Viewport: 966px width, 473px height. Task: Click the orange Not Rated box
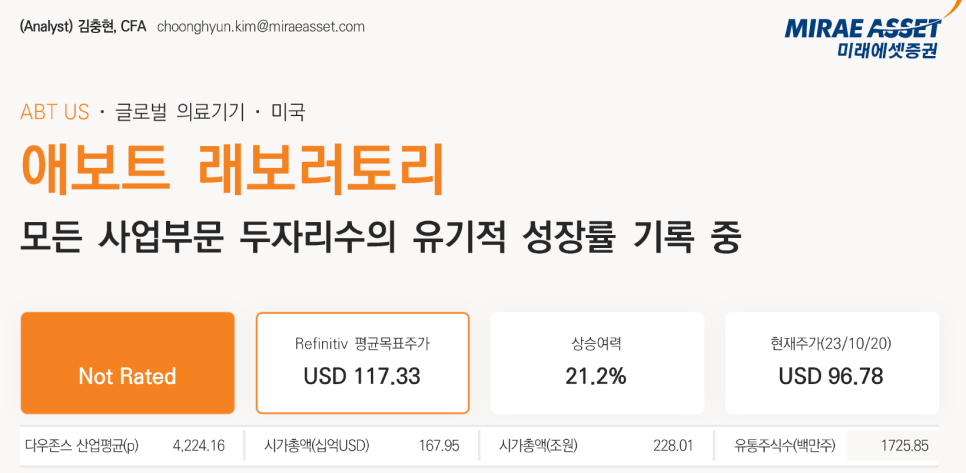[128, 363]
